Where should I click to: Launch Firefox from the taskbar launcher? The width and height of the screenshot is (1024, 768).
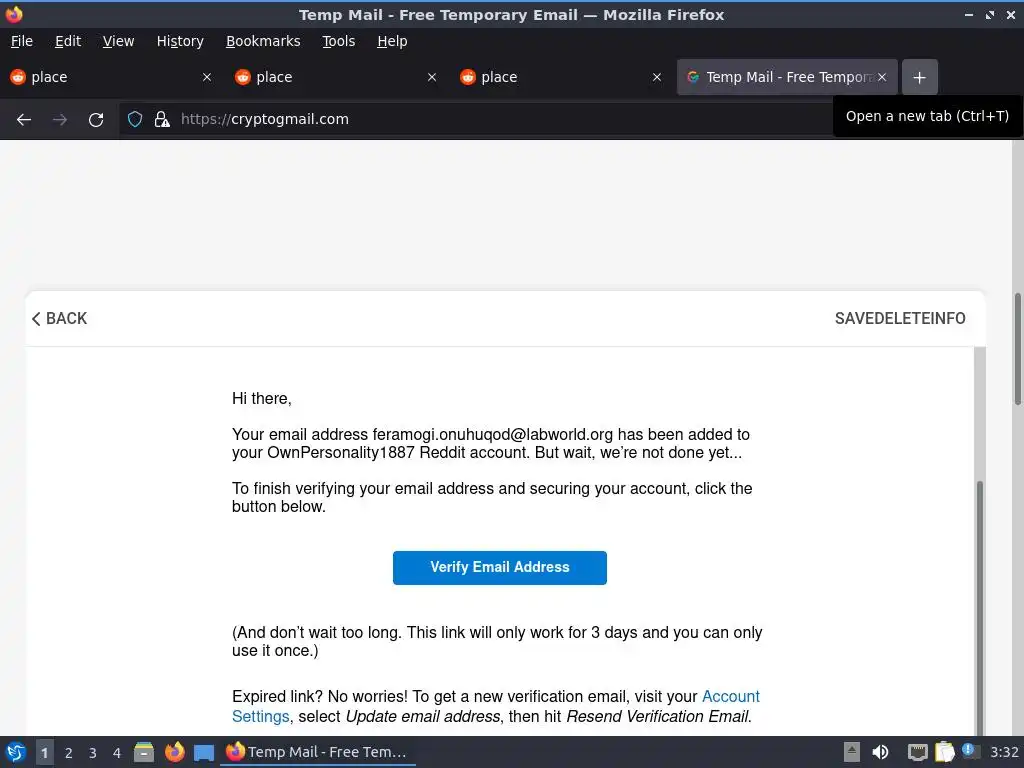[174, 752]
